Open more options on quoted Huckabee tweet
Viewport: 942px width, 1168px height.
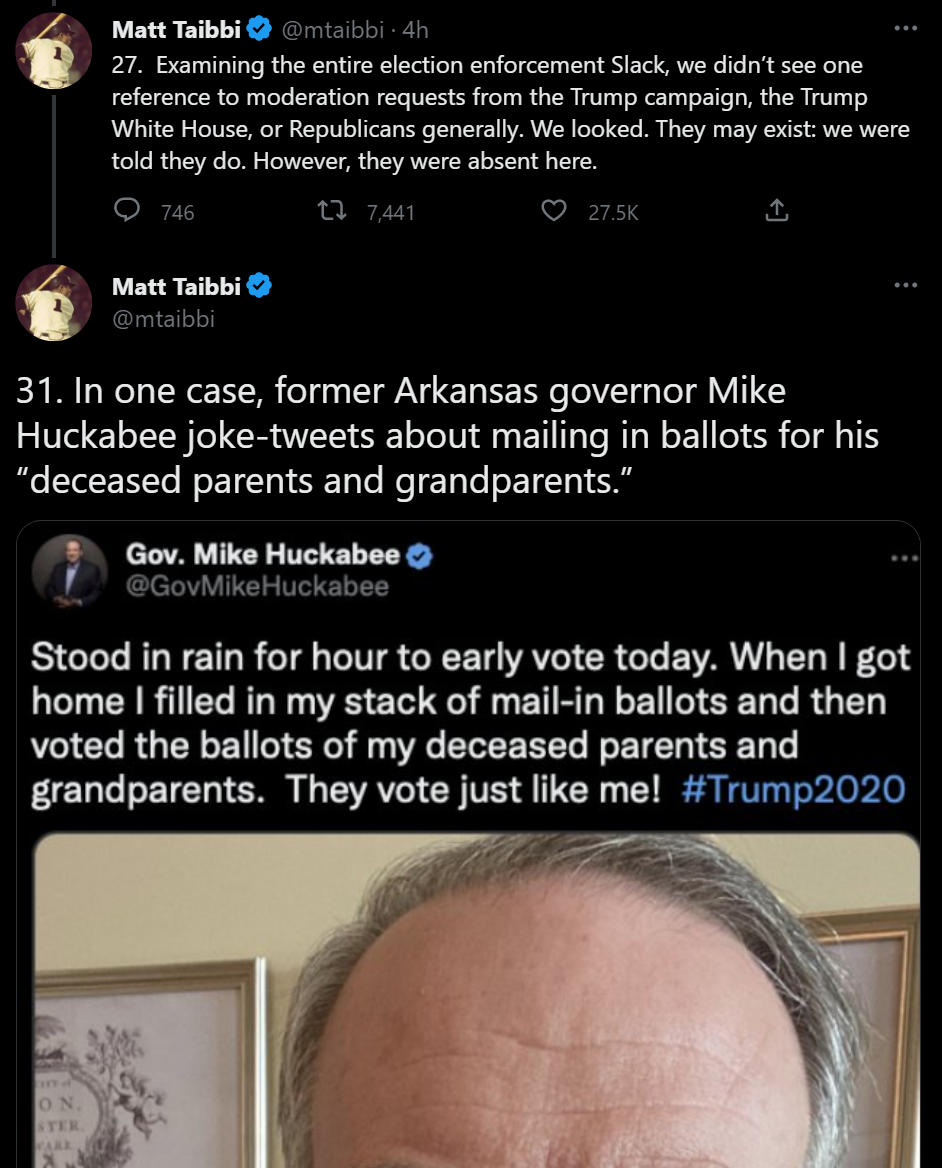(x=905, y=557)
